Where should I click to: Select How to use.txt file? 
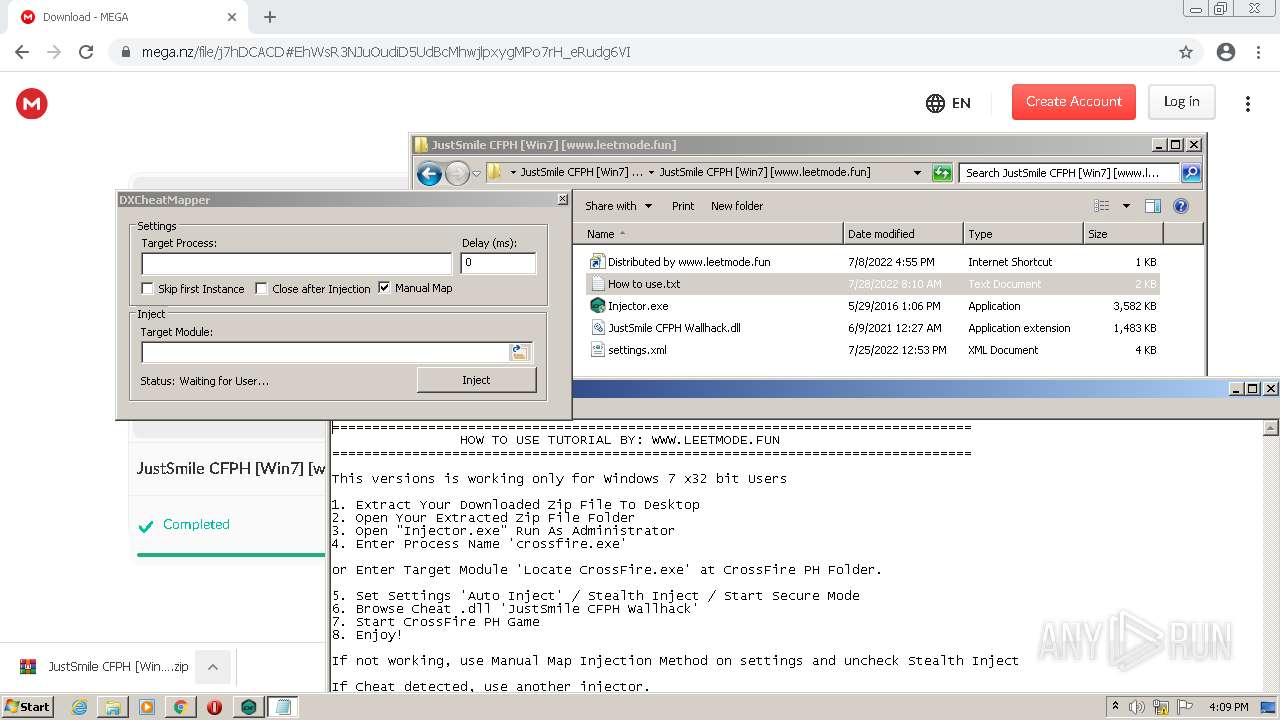pos(644,284)
